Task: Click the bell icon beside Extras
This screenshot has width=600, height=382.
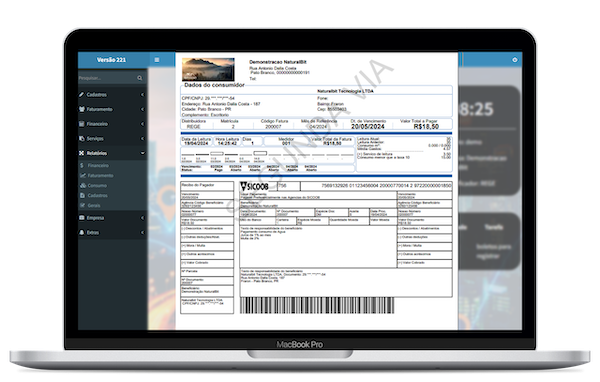Action: point(82,232)
